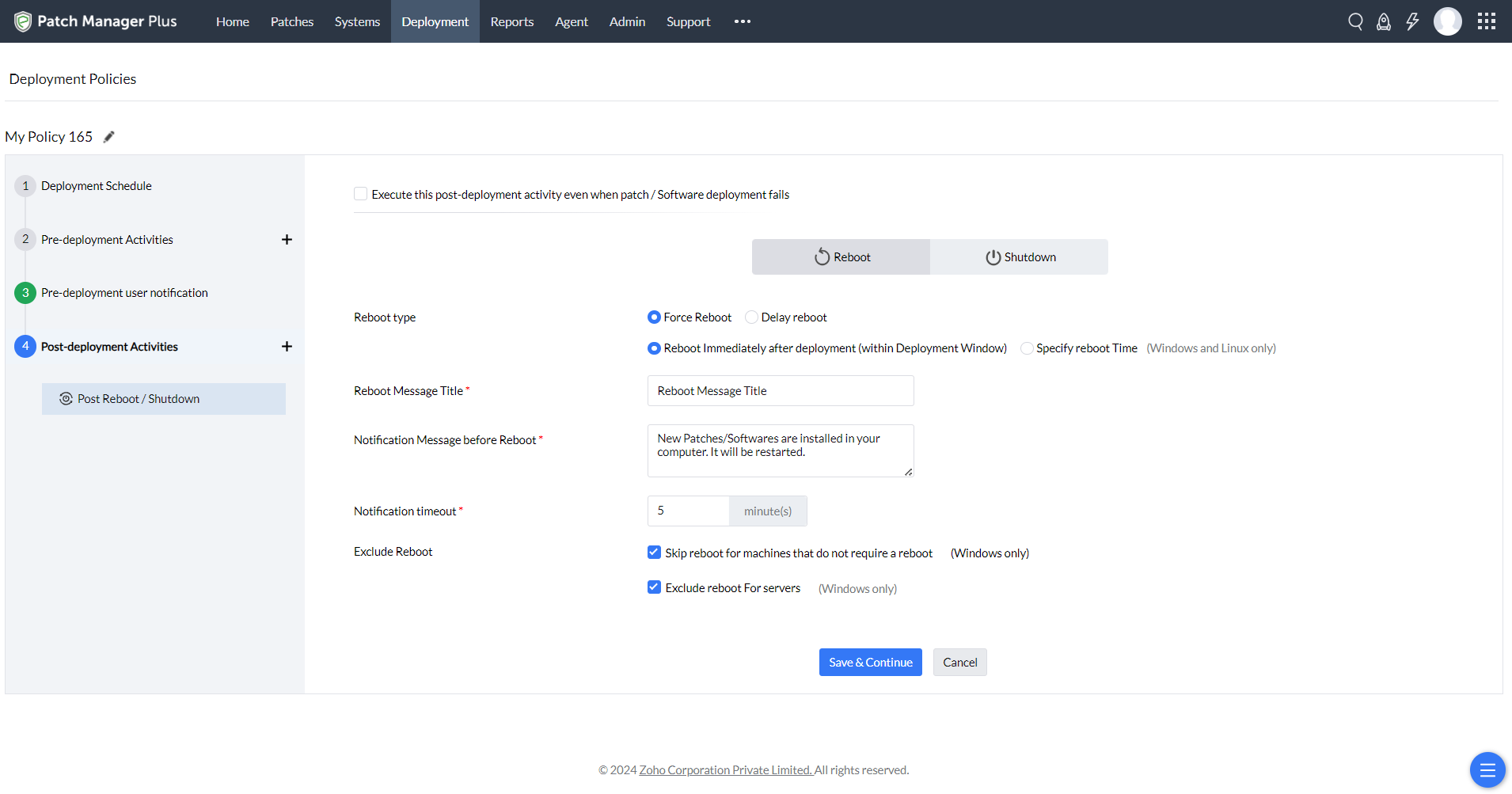Expand Pre-deployment Activities with plus icon

[287, 240]
